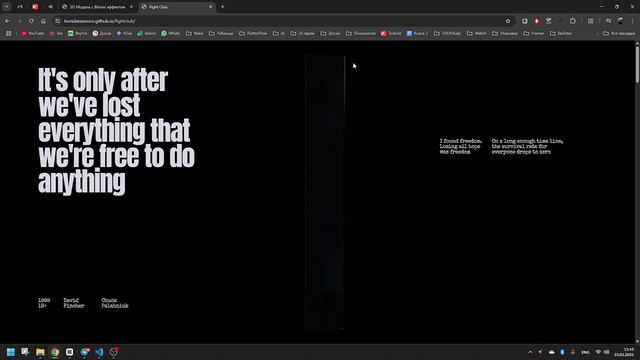Screen dimensions: 640x360
Task: Open the browser home page
Action: click(43, 21)
